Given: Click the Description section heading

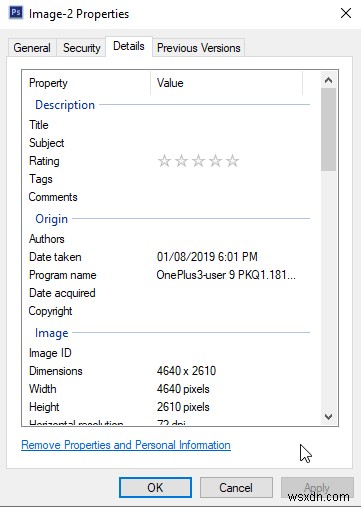Looking at the screenshot, I should click(x=65, y=105).
